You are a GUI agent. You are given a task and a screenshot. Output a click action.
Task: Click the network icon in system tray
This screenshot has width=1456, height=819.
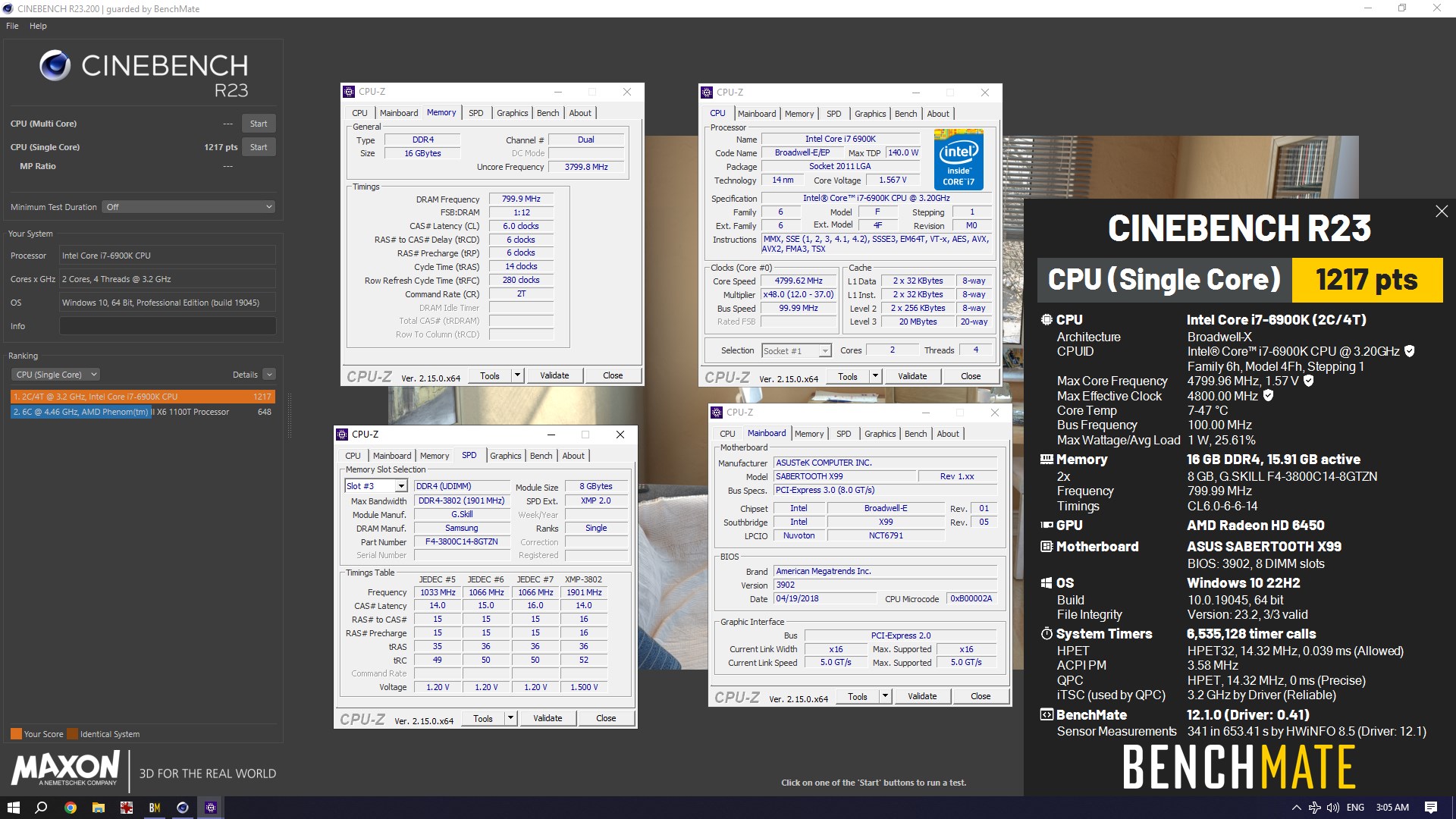point(1315,808)
